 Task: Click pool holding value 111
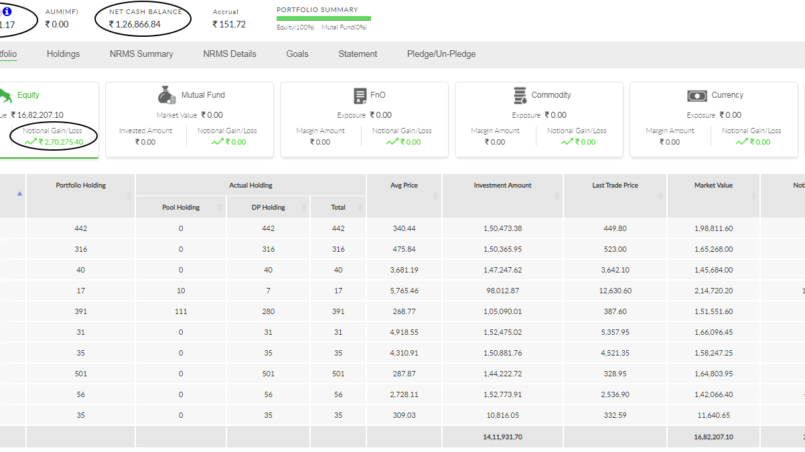point(181,311)
